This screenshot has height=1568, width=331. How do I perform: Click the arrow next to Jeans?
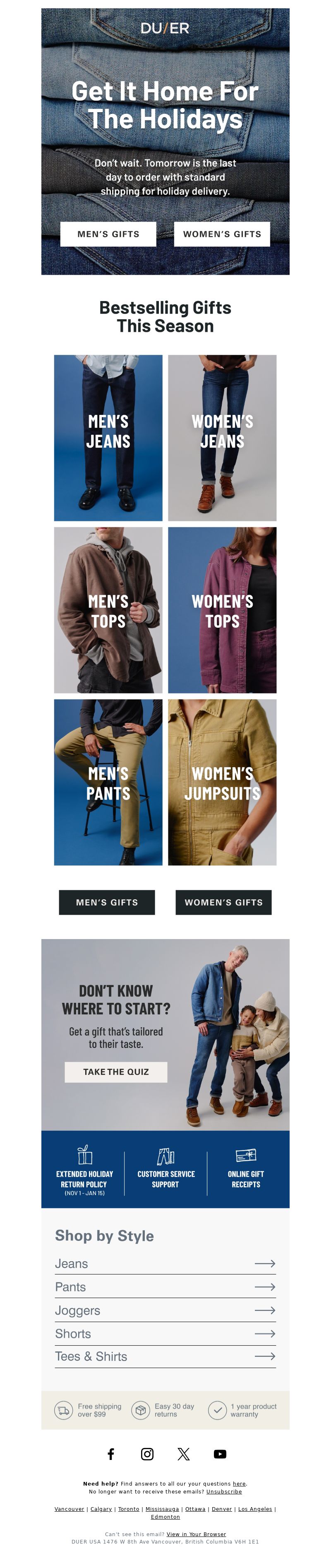click(x=265, y=1264)
